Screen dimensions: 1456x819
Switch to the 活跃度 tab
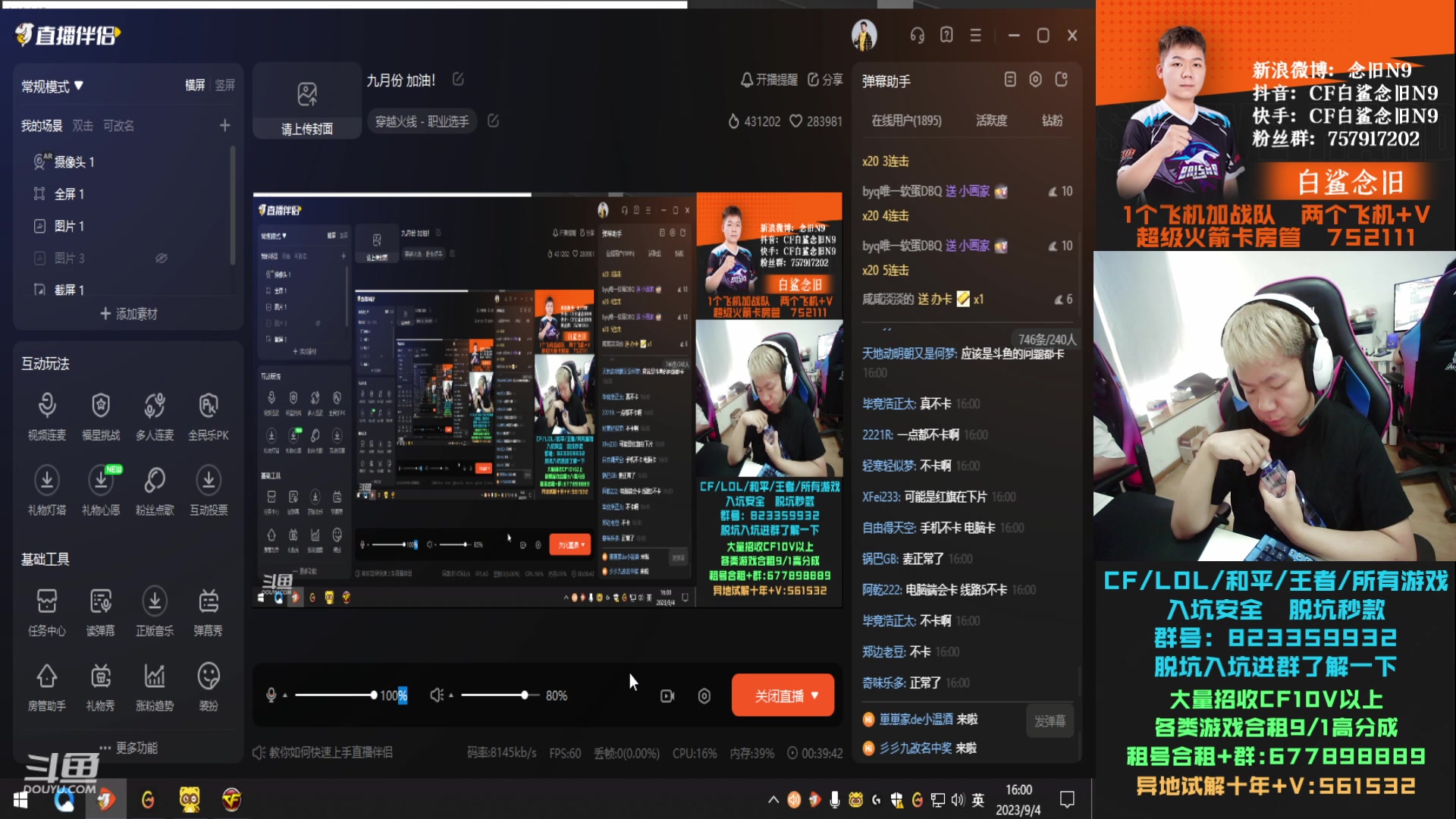coord(990,121)
